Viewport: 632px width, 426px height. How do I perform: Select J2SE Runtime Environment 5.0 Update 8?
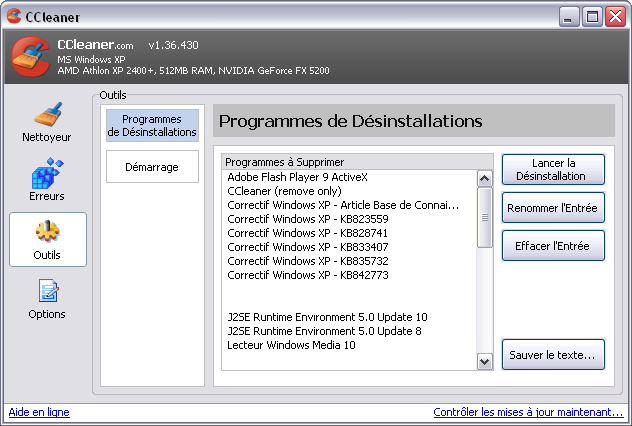coord(324,331)
